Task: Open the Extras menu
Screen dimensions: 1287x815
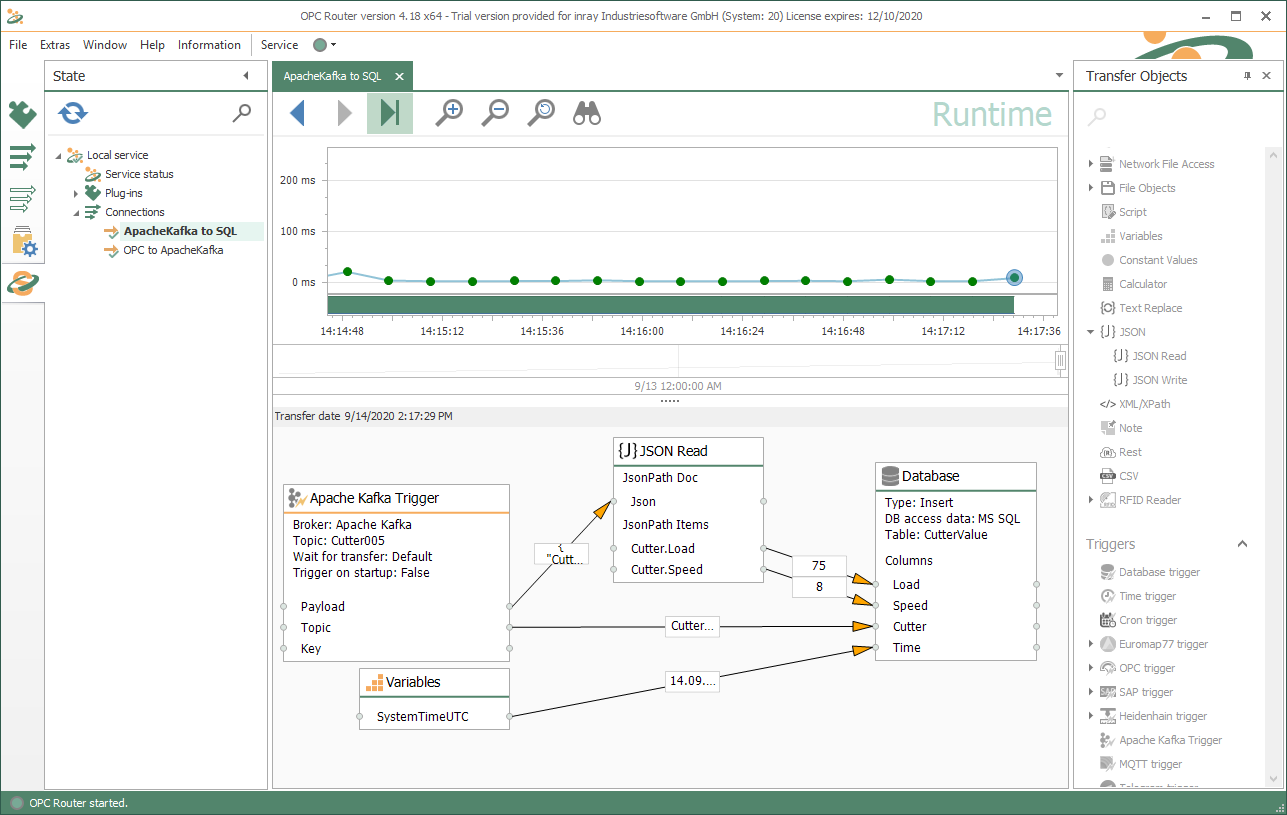Action: [x=55, y=45]
